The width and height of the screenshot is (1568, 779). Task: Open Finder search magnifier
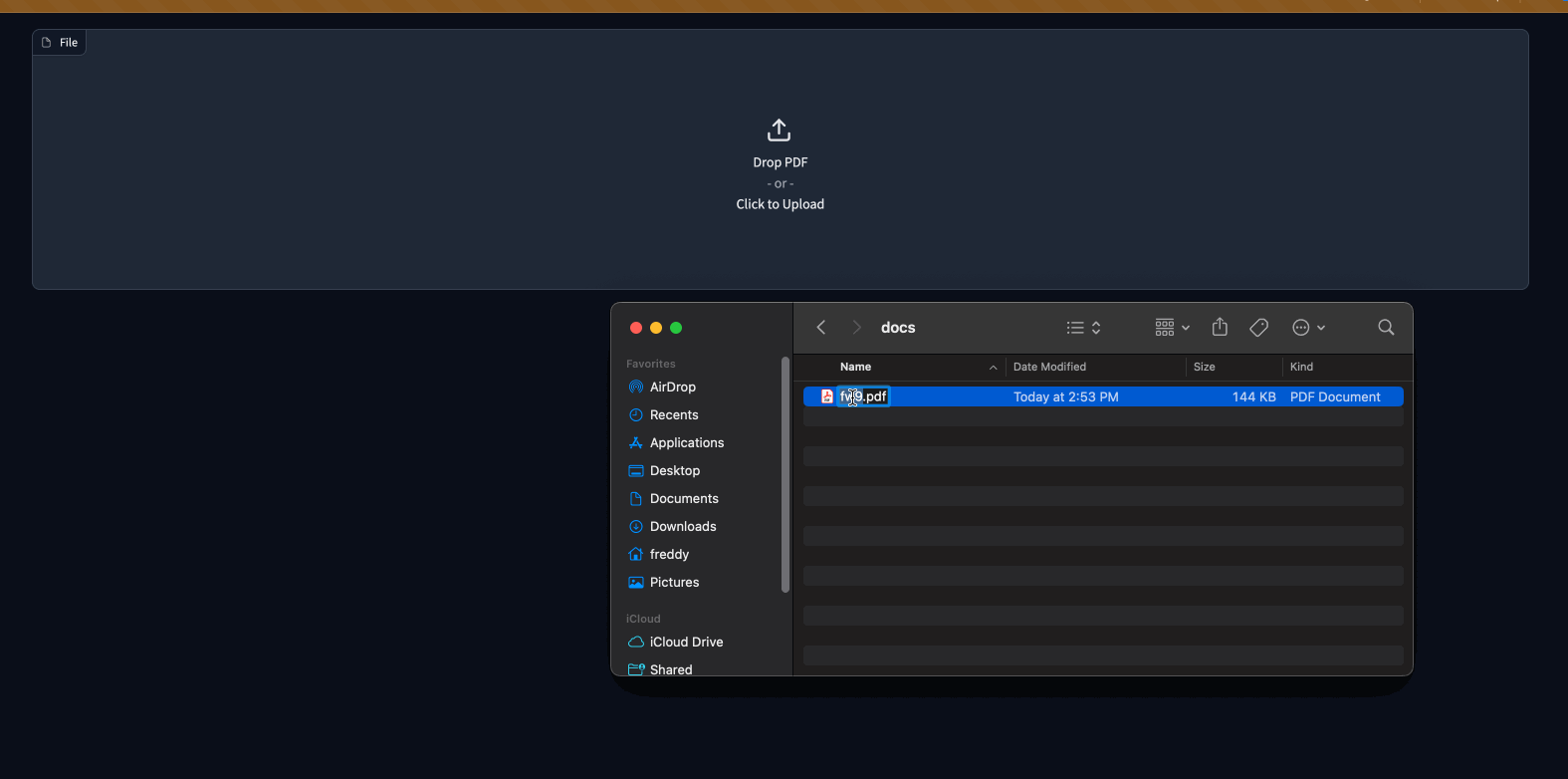click(x=1386, y=328)
